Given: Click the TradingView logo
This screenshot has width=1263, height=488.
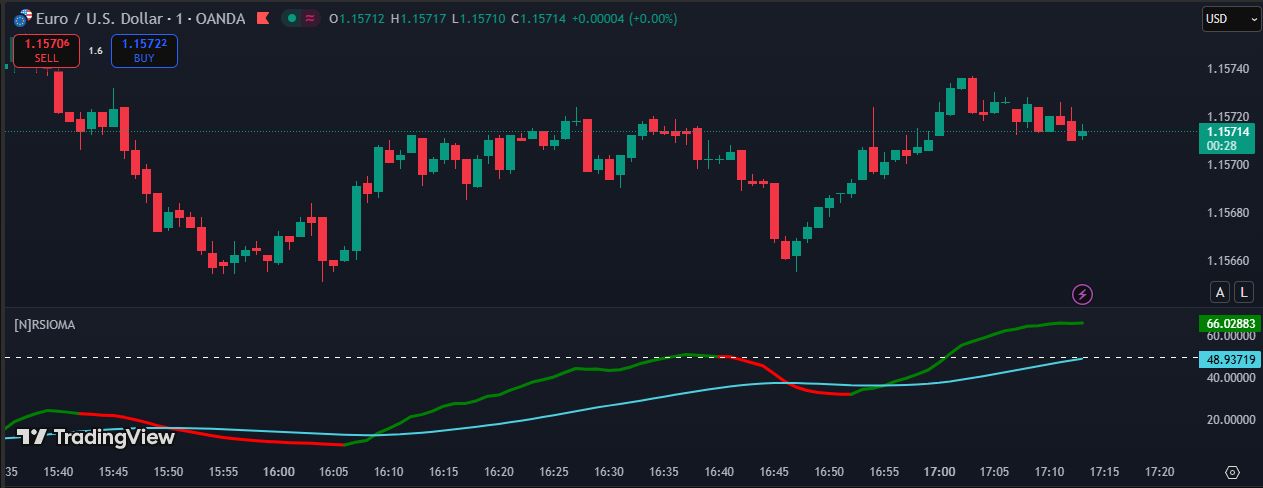Looking at the screenshot, I should [96, 437].
